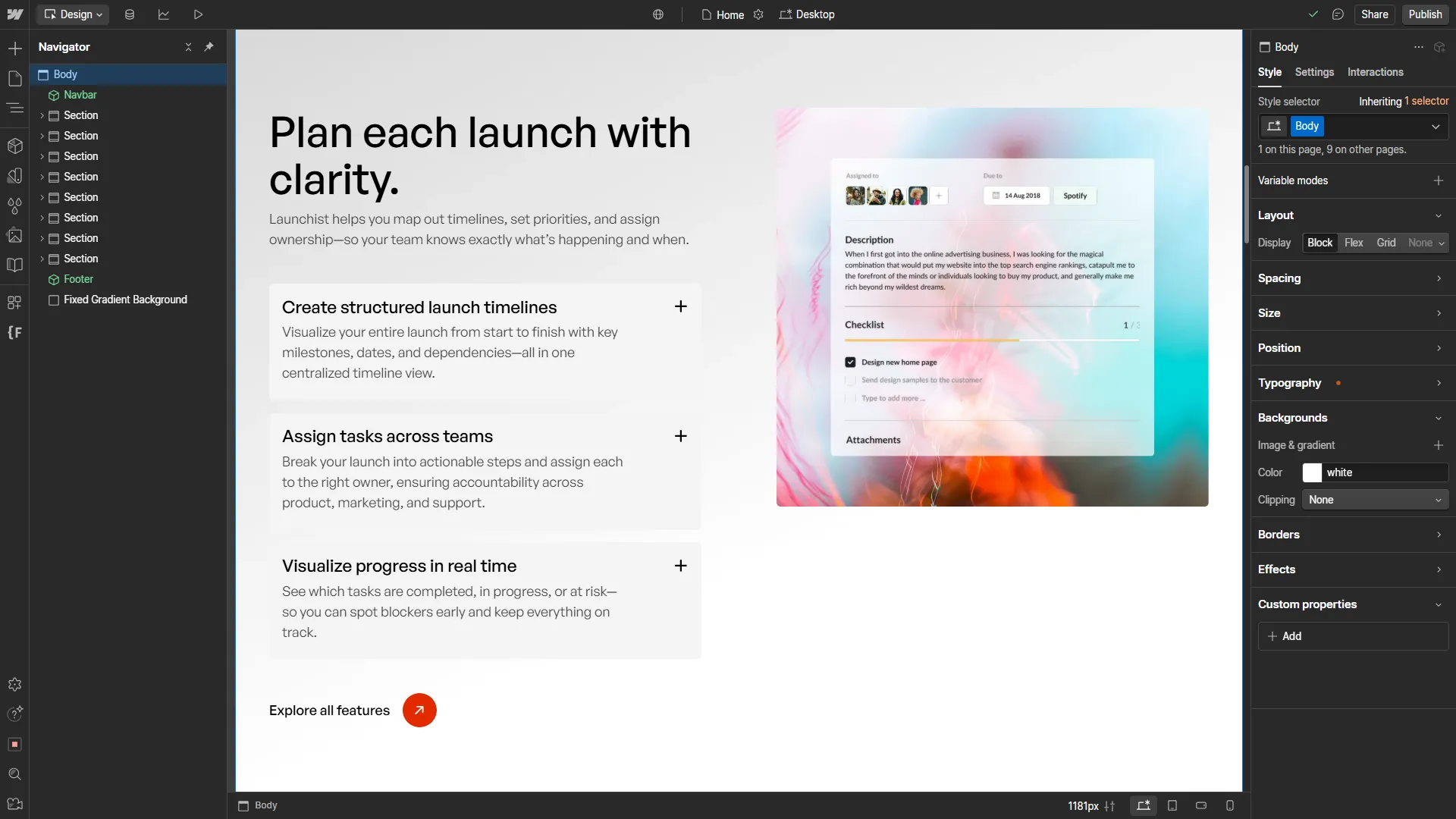Select Block display option
The image size is (1456, 819).
(1319, 243)
